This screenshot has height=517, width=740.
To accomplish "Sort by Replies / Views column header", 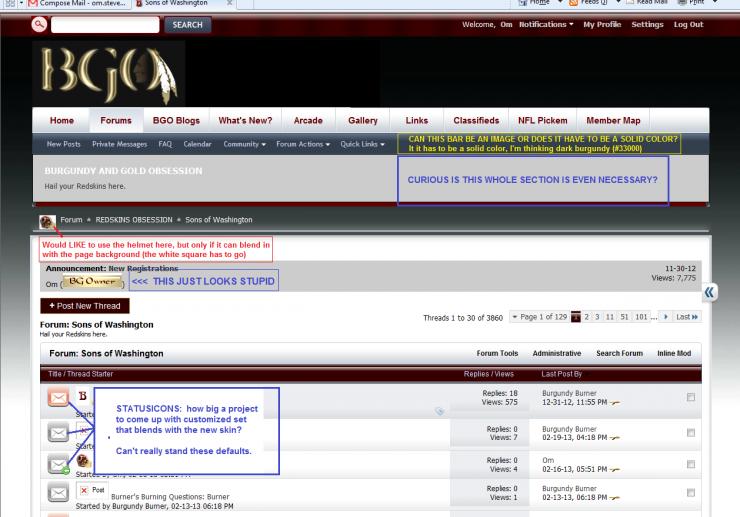I will (x=488, y=374).
